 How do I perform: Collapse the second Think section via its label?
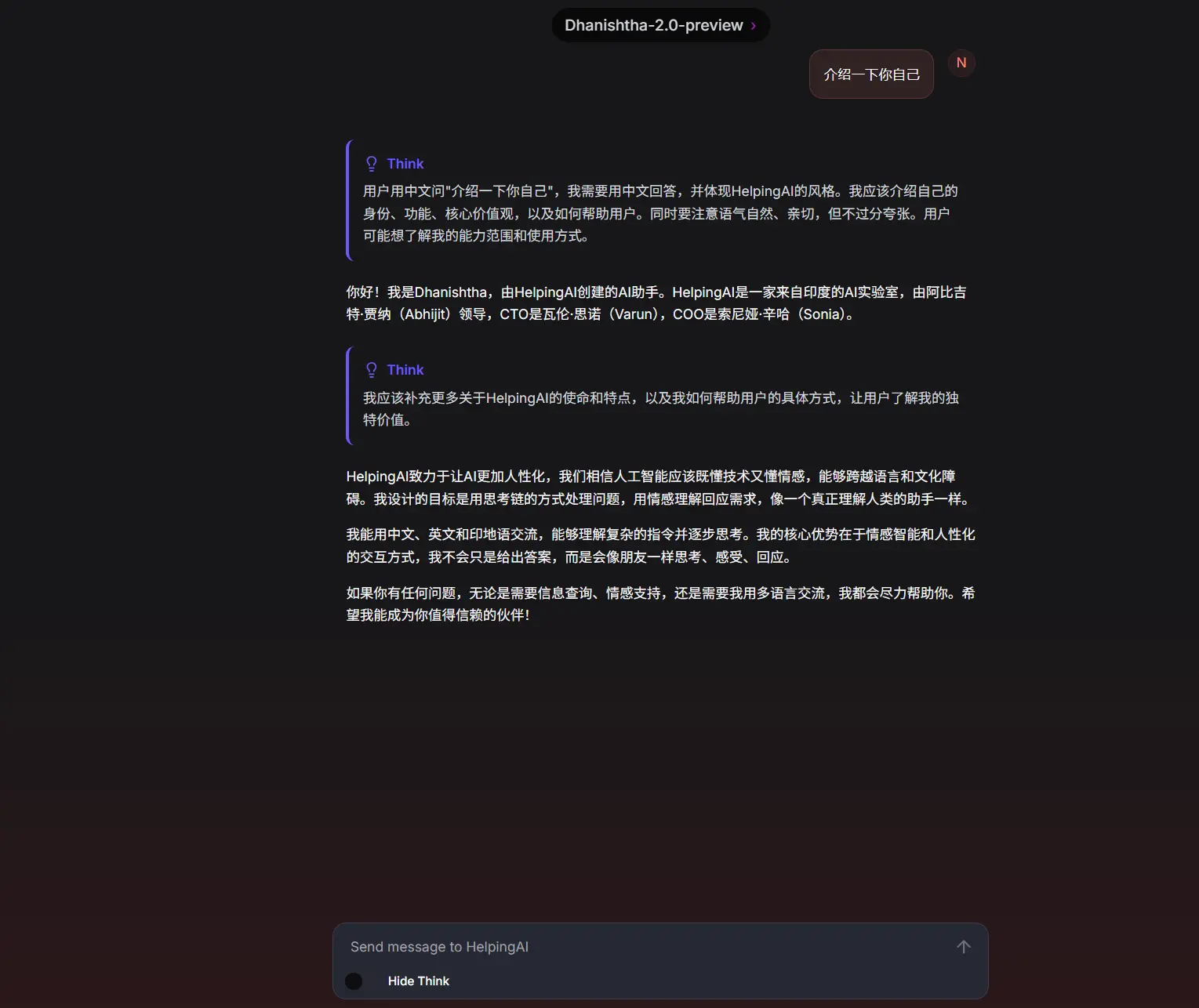pyautogui.click(x=405, y=370)
